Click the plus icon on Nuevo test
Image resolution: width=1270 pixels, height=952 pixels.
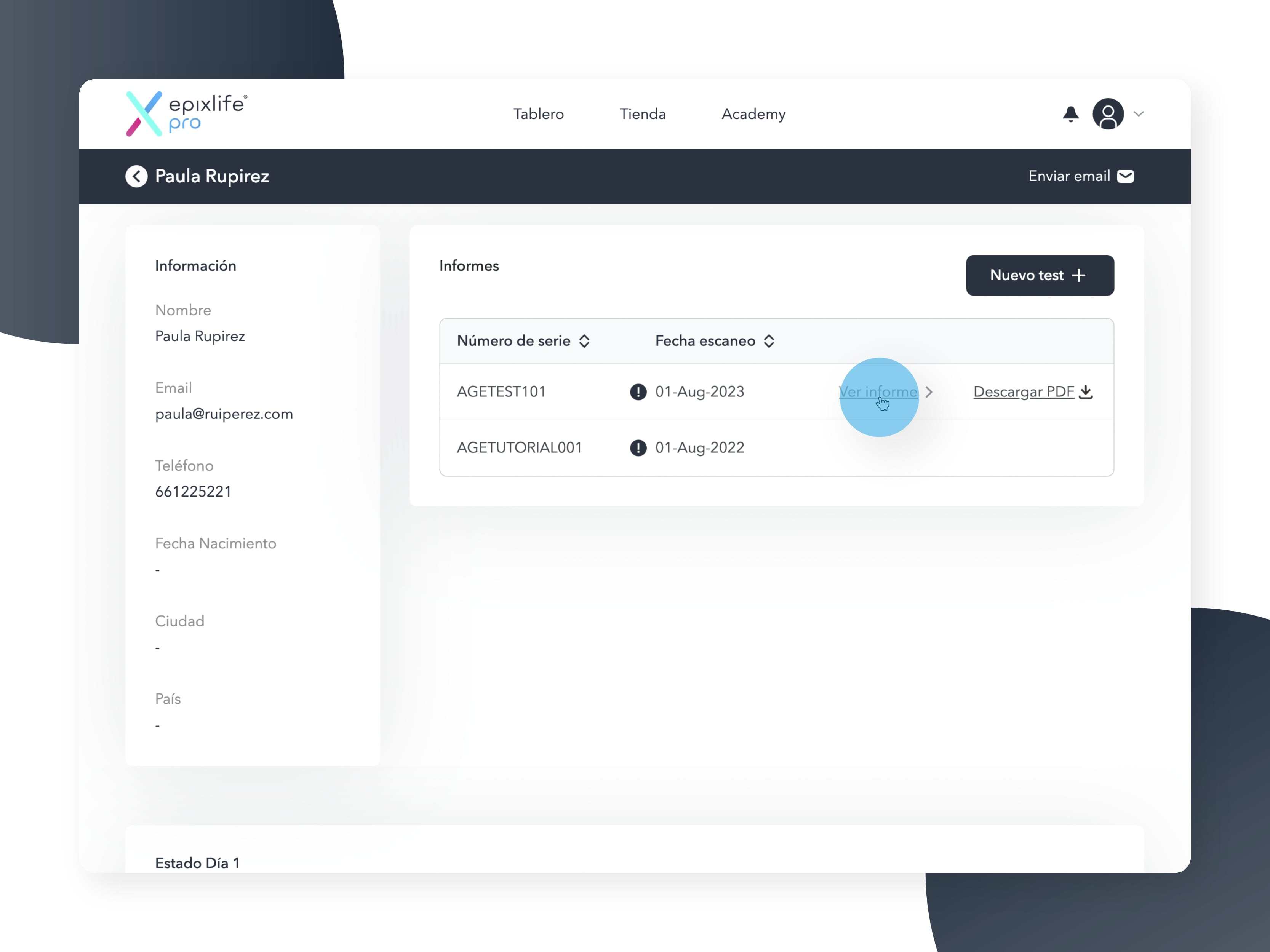tap(1078, 275)
